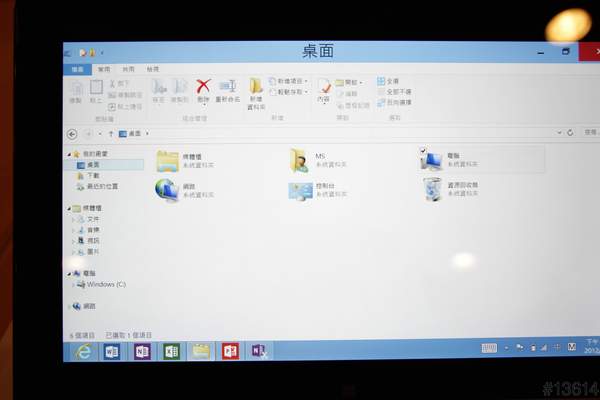Click the greyed Copy to icon
Image resolution: width=600 pixels, height=400 pixels.
click(x=179, y=87)
